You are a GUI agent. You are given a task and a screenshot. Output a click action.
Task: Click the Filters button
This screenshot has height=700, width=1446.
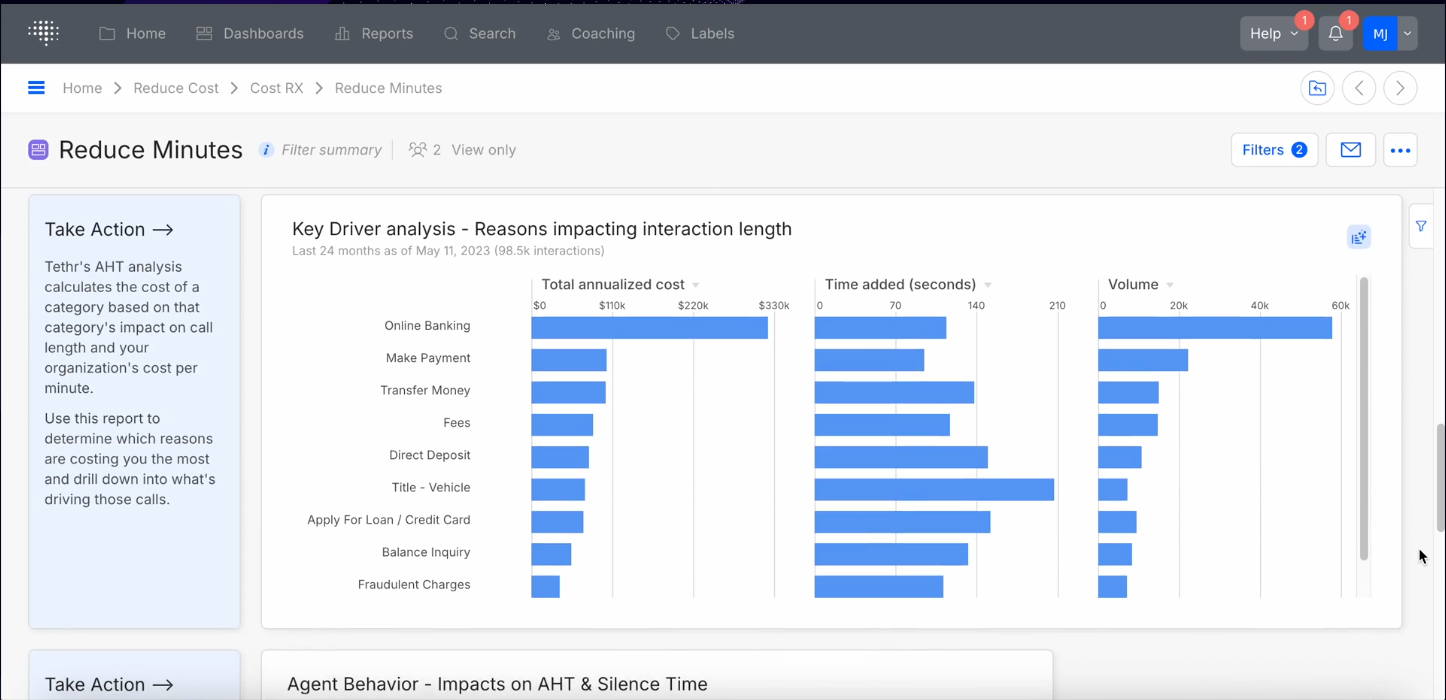(x=1274, y=150)
